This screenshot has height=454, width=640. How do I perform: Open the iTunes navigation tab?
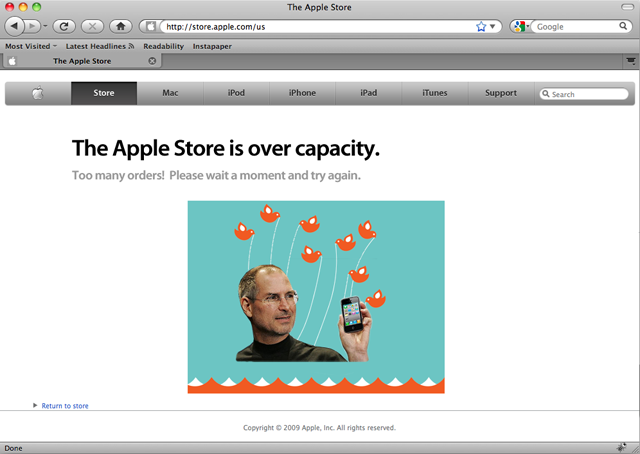435,93
